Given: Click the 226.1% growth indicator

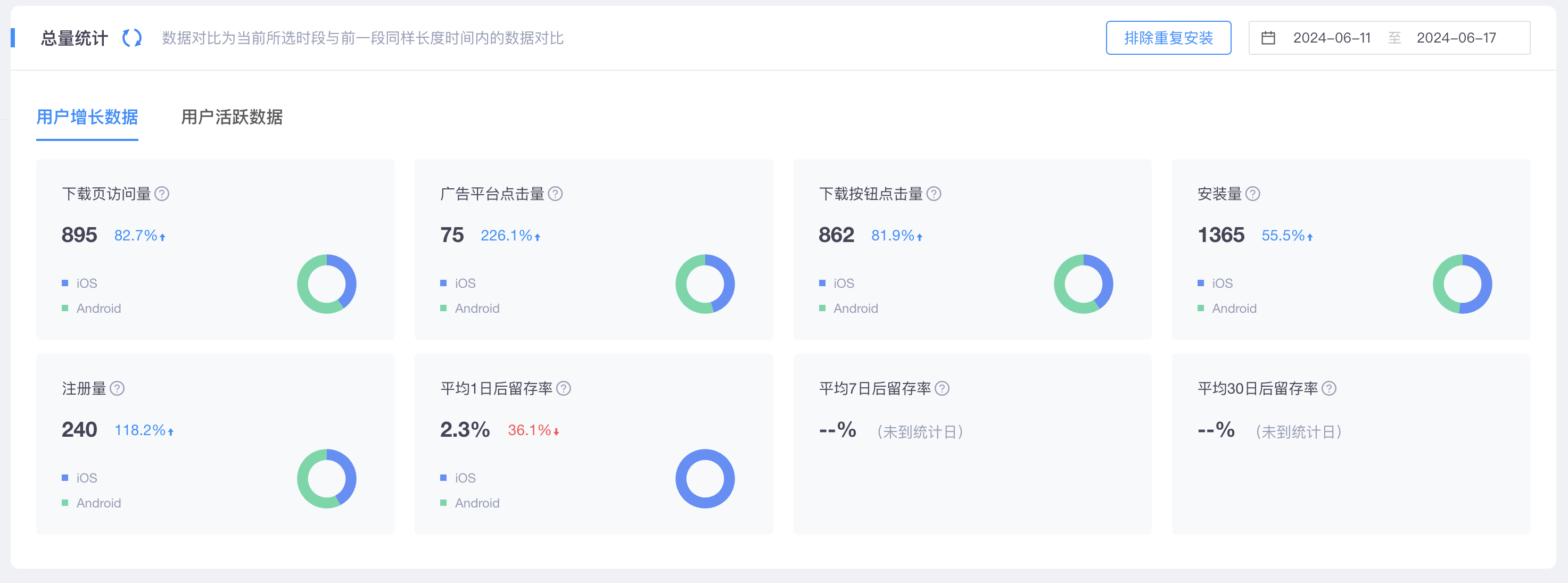Looking at the screenshot, I should tap(510, 236).
